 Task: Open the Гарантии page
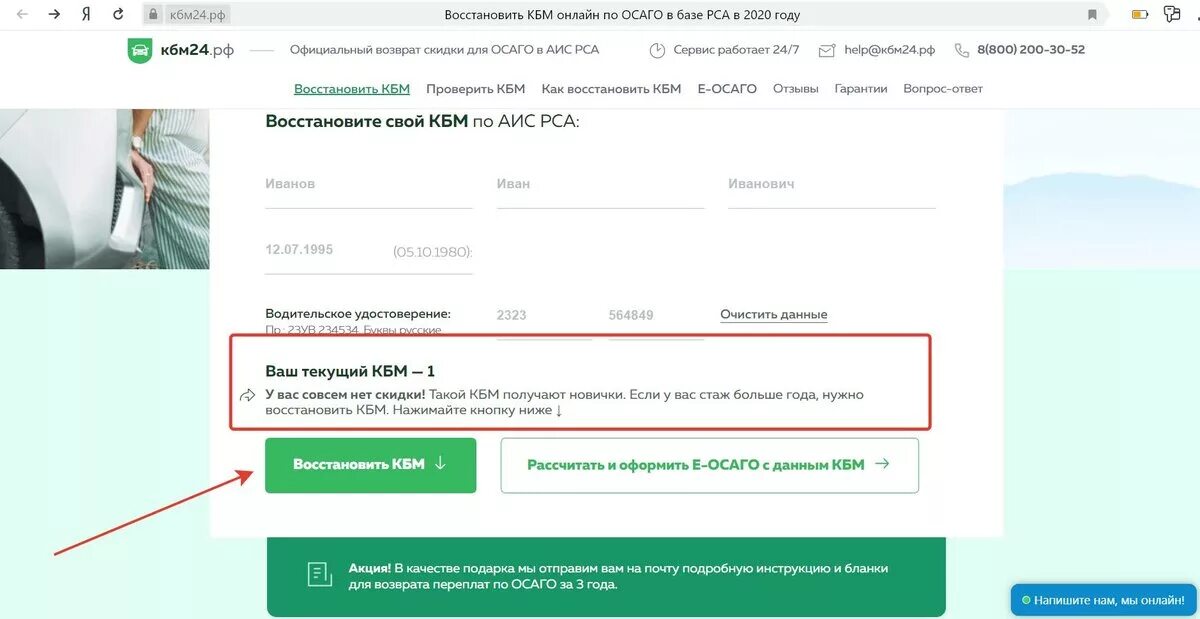coord(861,89)
